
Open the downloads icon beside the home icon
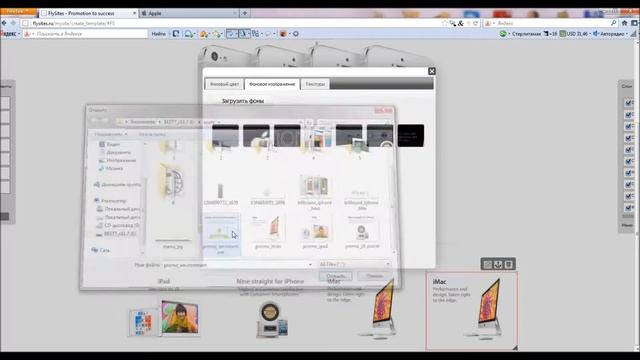[635, 23]
